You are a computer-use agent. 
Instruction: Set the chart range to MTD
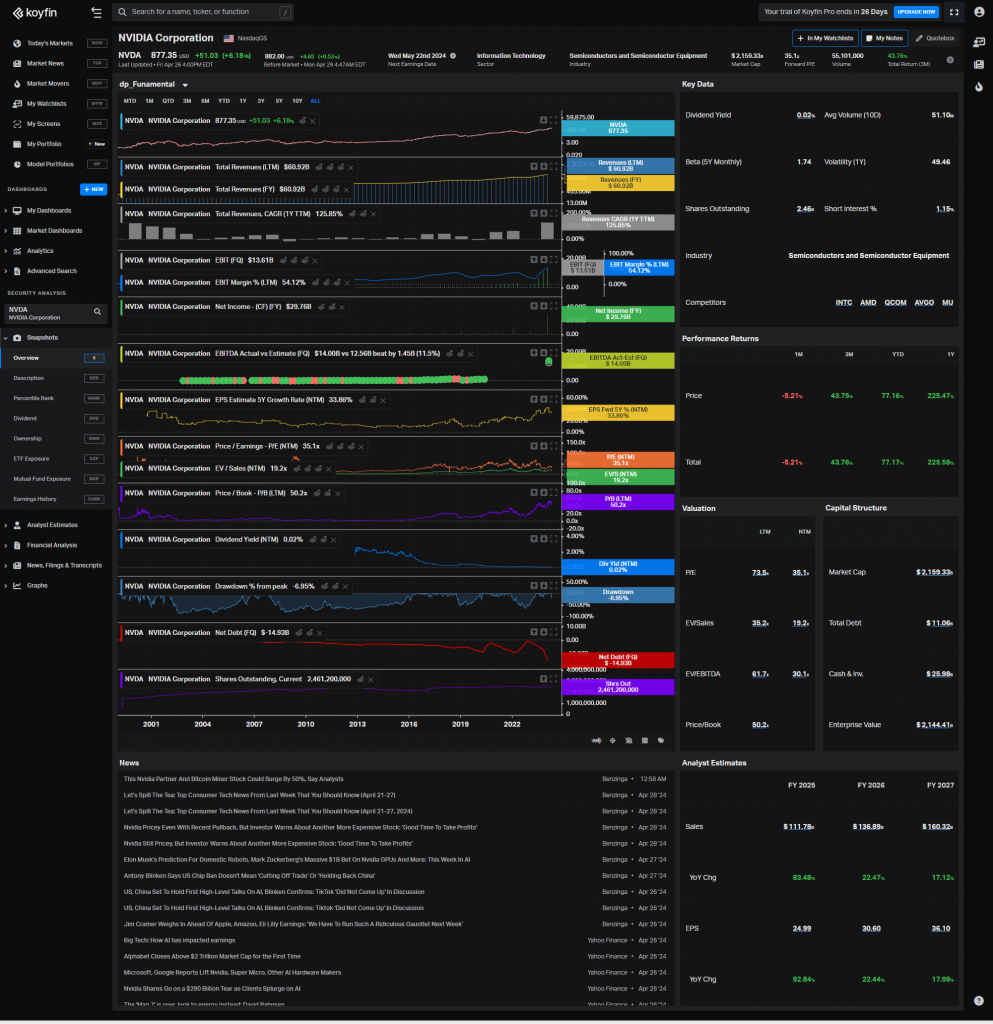(x=130, y=101)
